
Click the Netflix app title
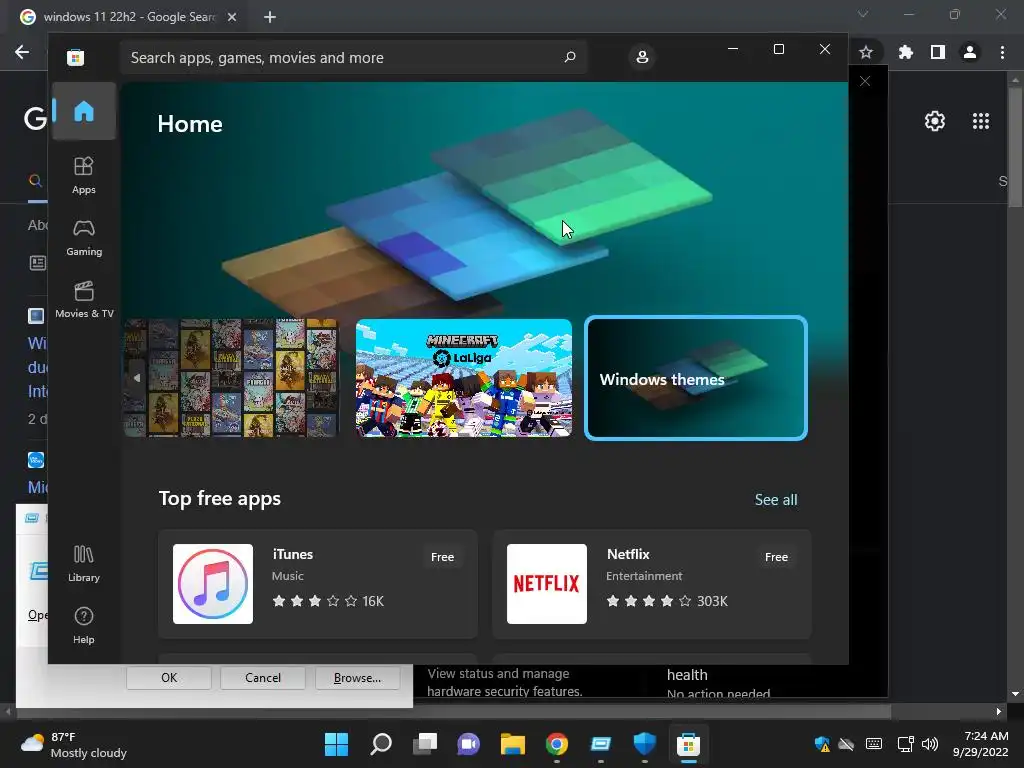(x=628, y=554)
